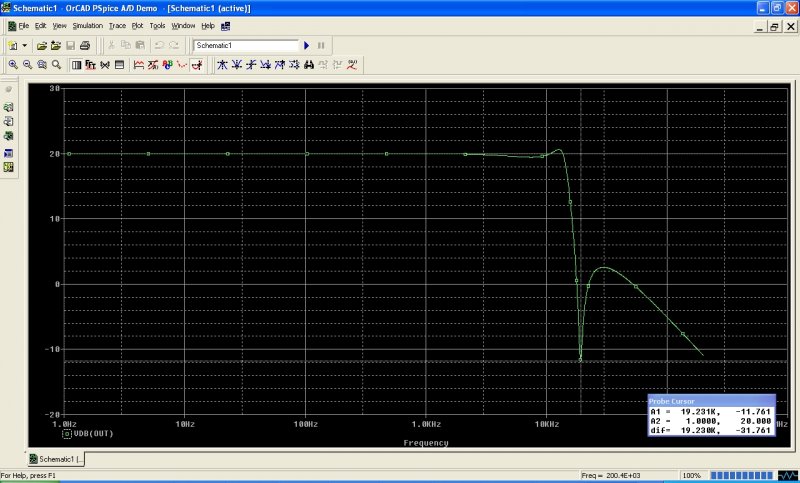Click the Mark Label cursor icon
Image resolution: width=800 pixels, height=483 pixels.
(352, 65)
